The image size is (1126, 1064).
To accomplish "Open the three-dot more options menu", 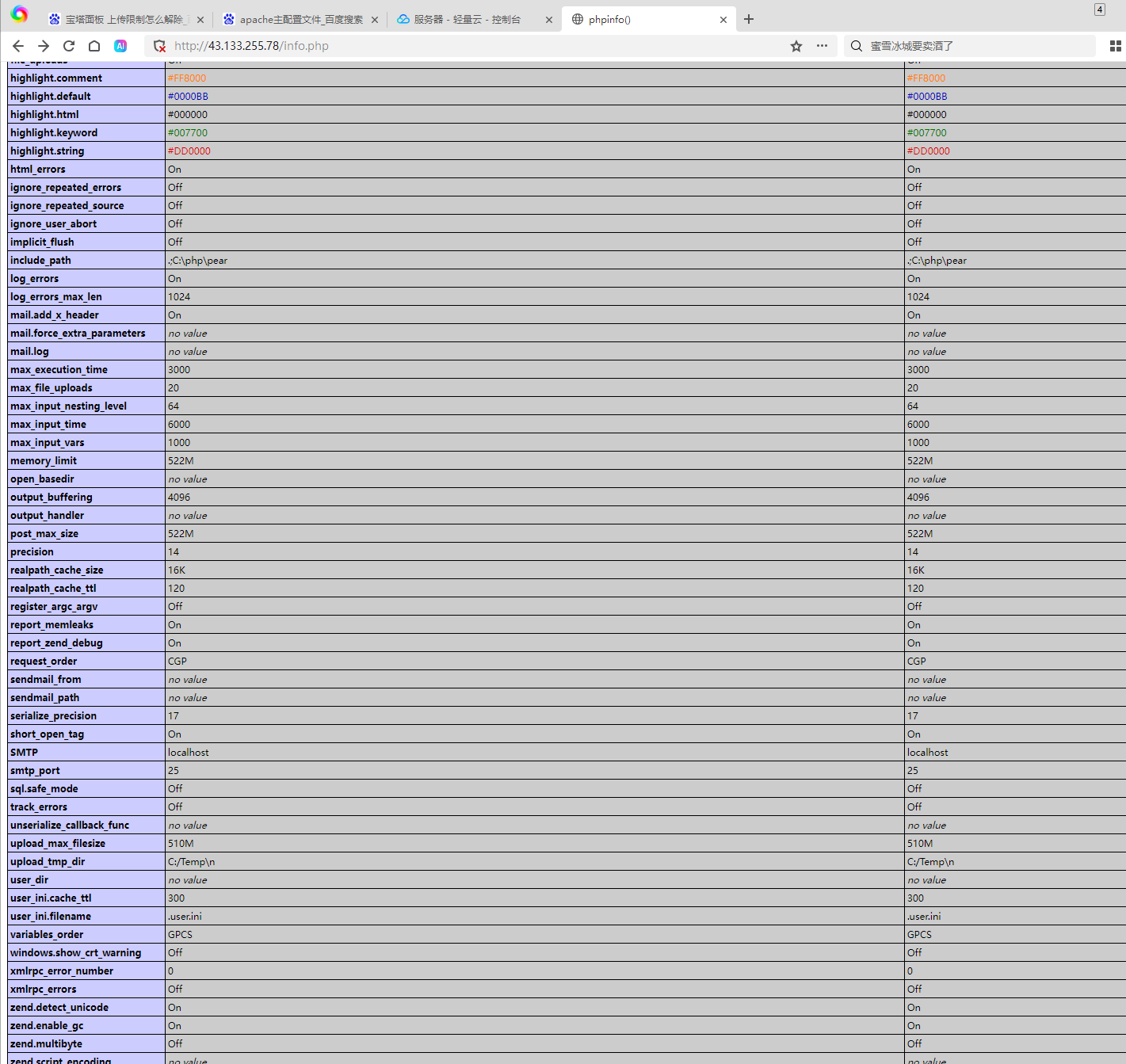I will coord(822,46).
